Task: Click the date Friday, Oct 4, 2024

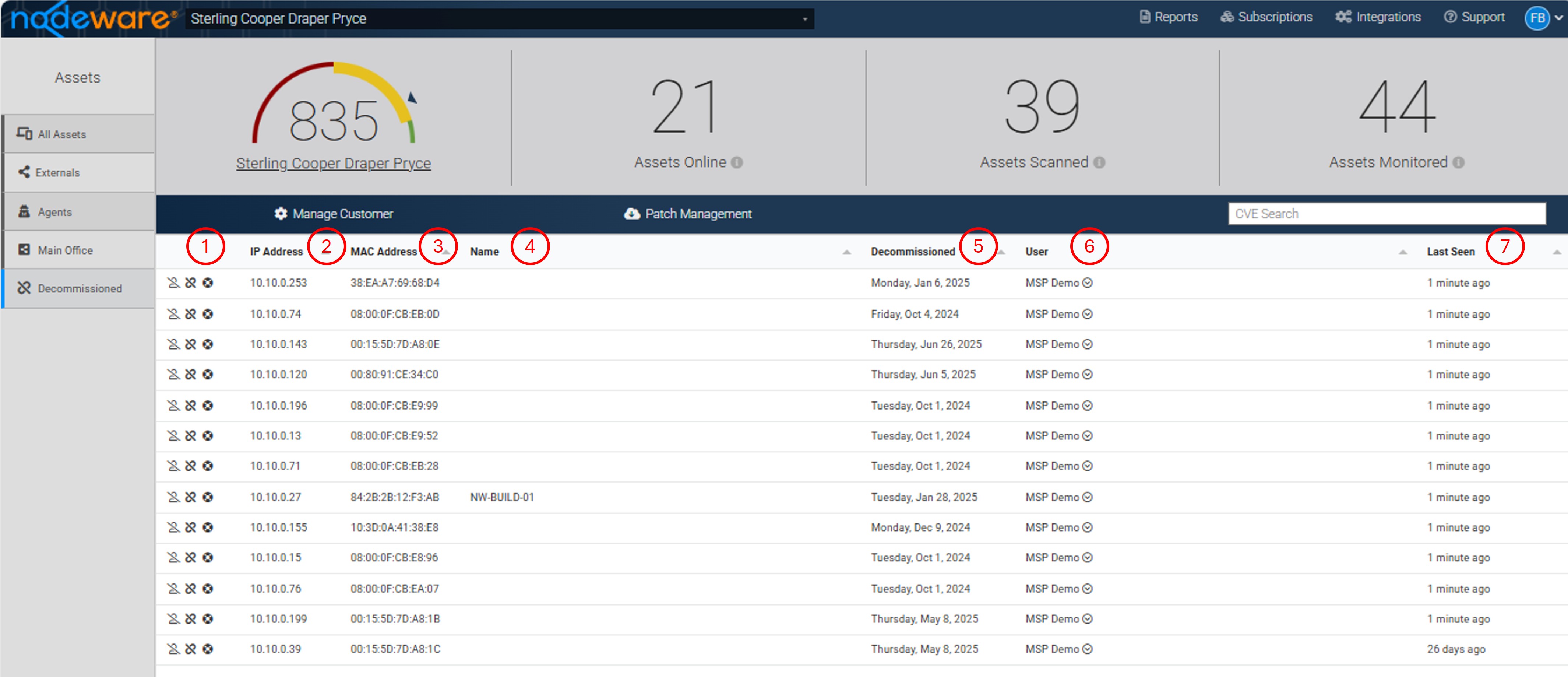Action: 915,314
